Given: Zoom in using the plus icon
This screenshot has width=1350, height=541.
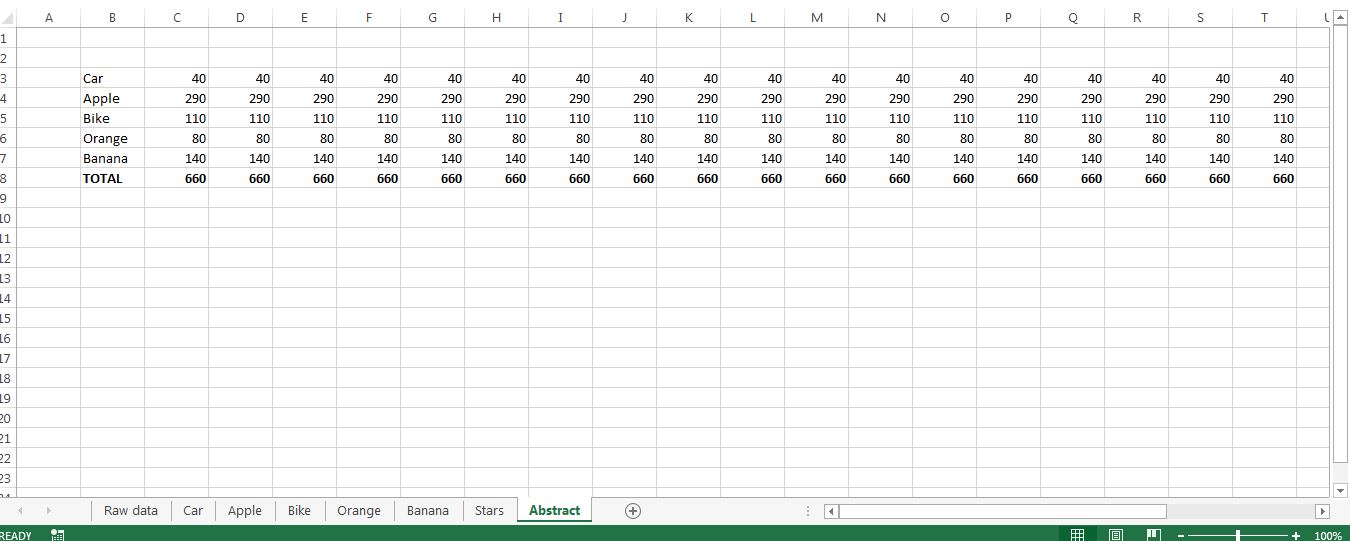Looking at the screenshot, I should point(1297,536).
